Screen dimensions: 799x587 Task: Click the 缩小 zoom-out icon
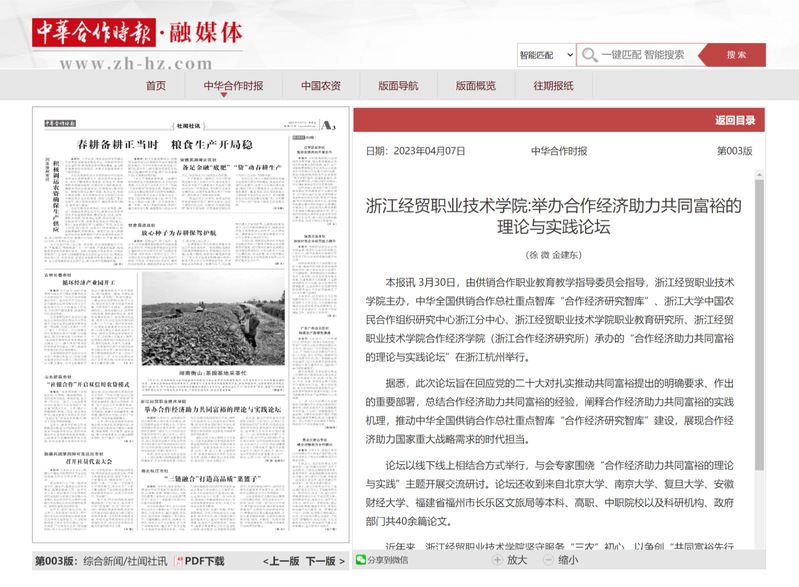click(548, 561)
